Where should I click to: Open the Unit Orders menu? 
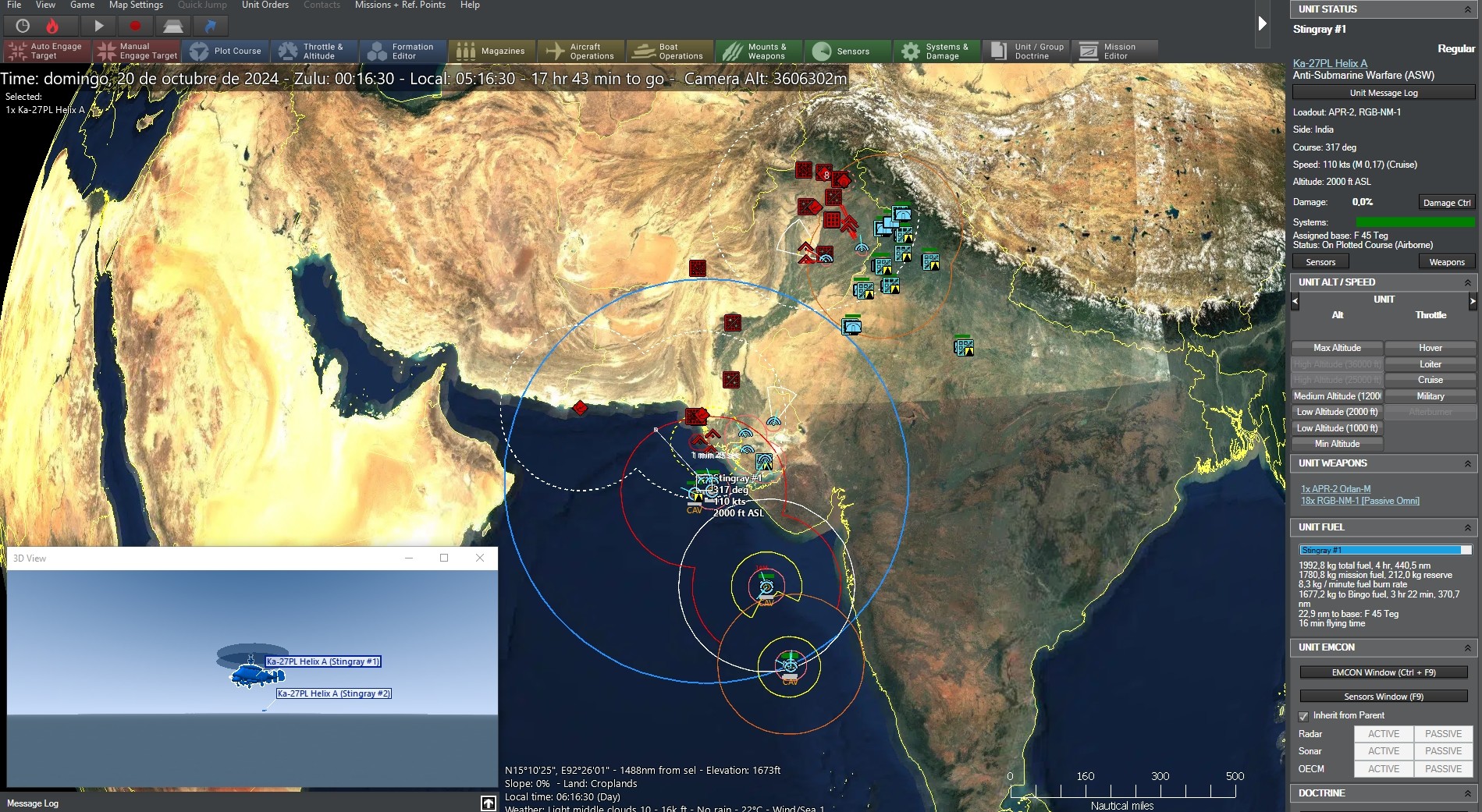pos(264,5)
